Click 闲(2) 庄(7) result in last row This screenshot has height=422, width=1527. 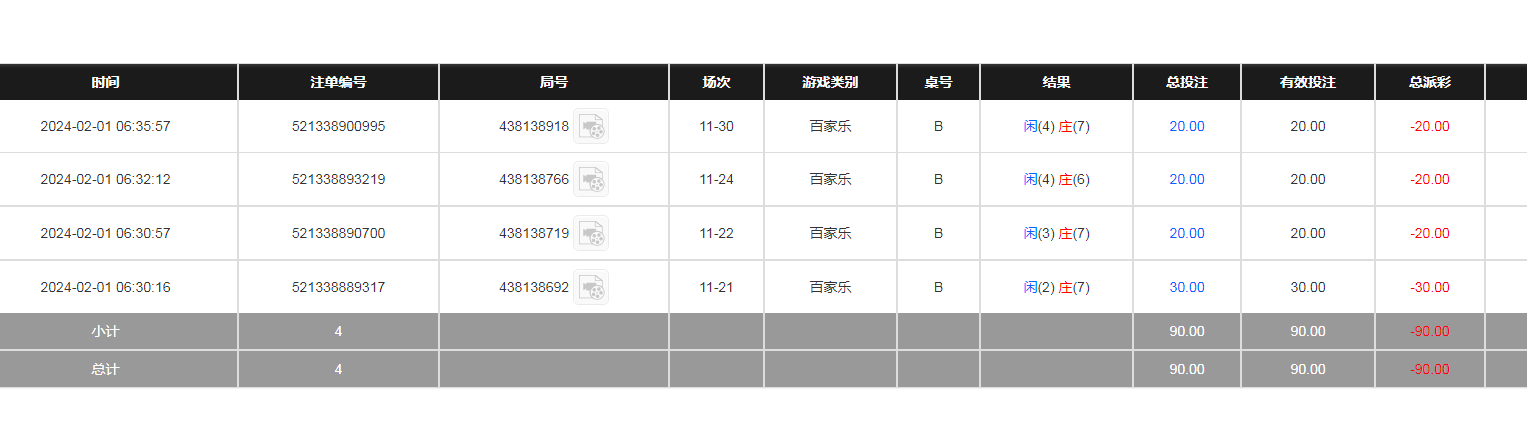(x=1057, y=287)
